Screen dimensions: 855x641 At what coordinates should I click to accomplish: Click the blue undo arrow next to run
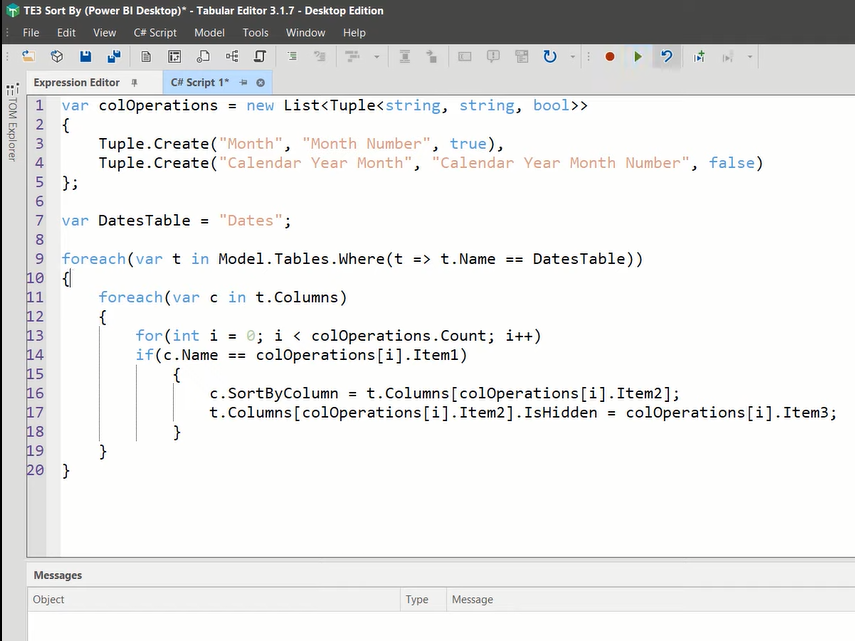pos(666,57)
